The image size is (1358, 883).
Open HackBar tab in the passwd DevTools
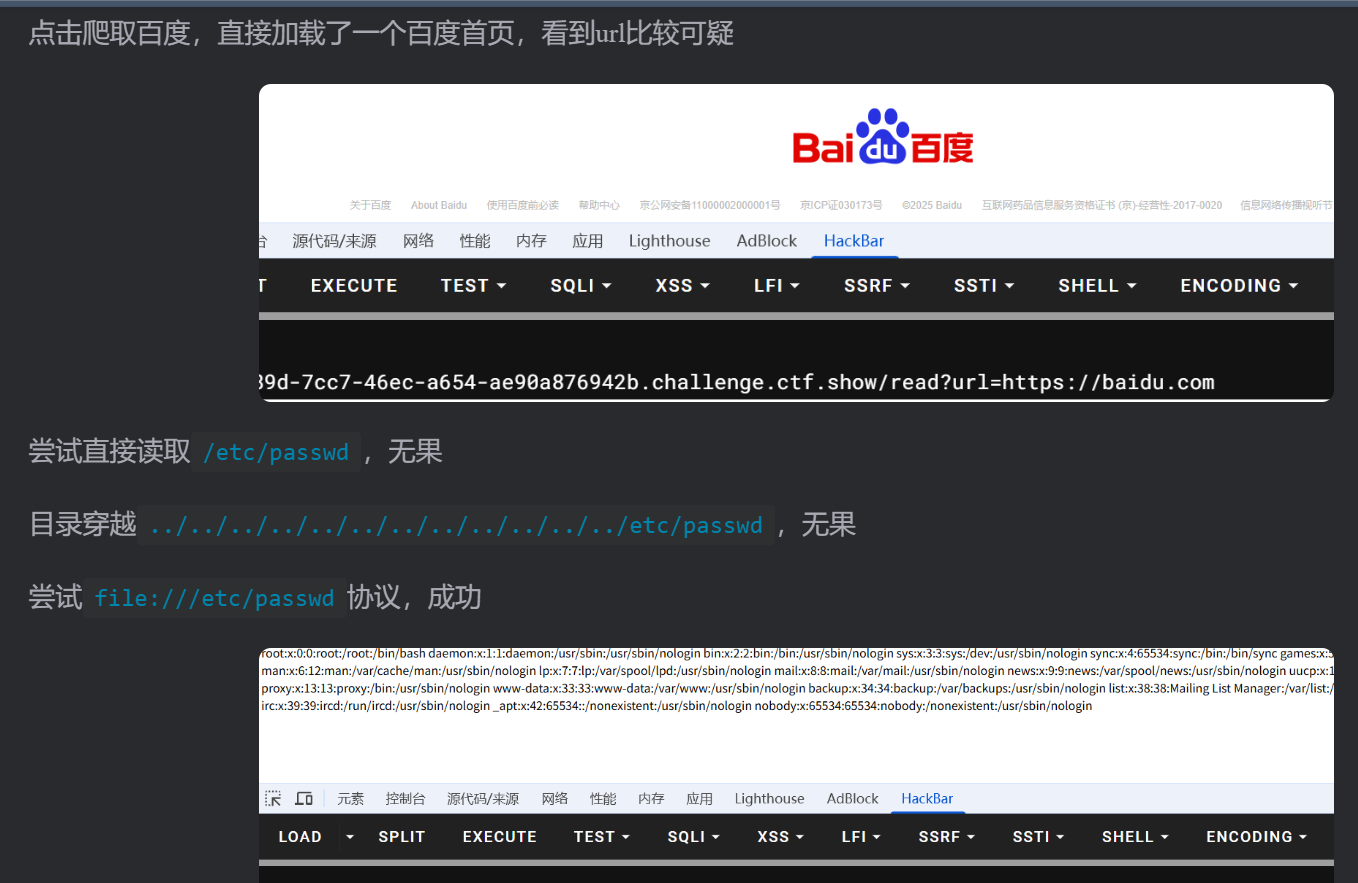(x=927, y=798)
